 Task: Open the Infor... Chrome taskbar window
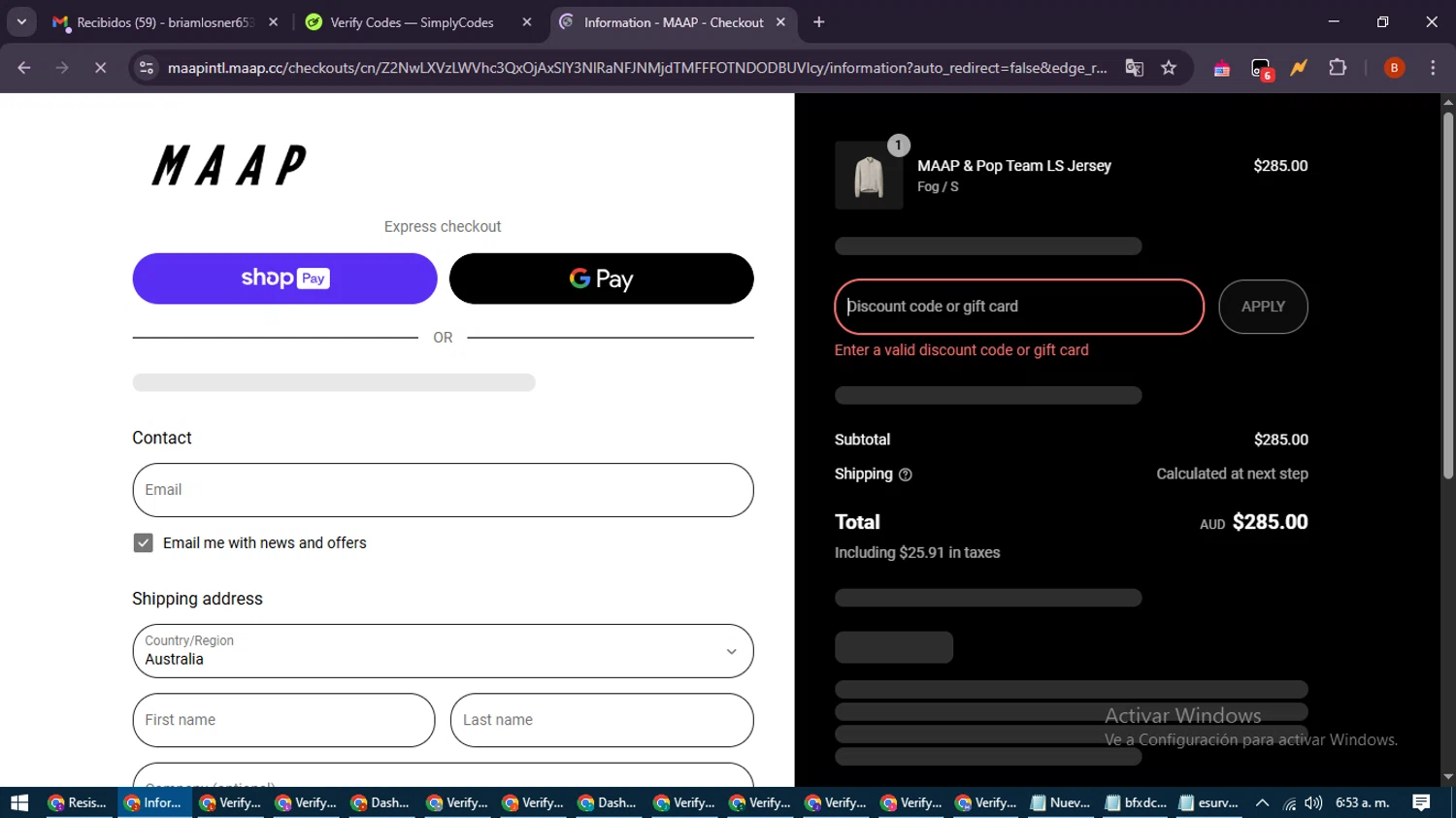point(152,802)
